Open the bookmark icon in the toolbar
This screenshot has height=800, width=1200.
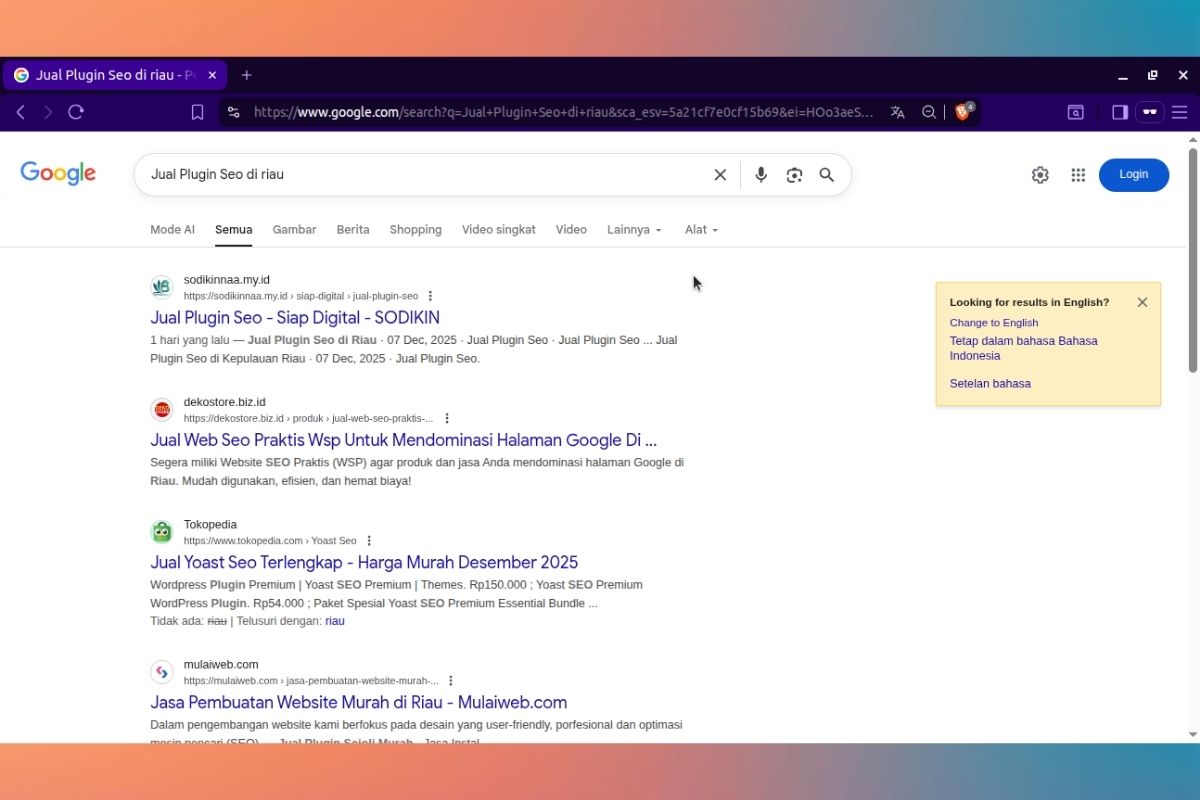coord(197,112)
